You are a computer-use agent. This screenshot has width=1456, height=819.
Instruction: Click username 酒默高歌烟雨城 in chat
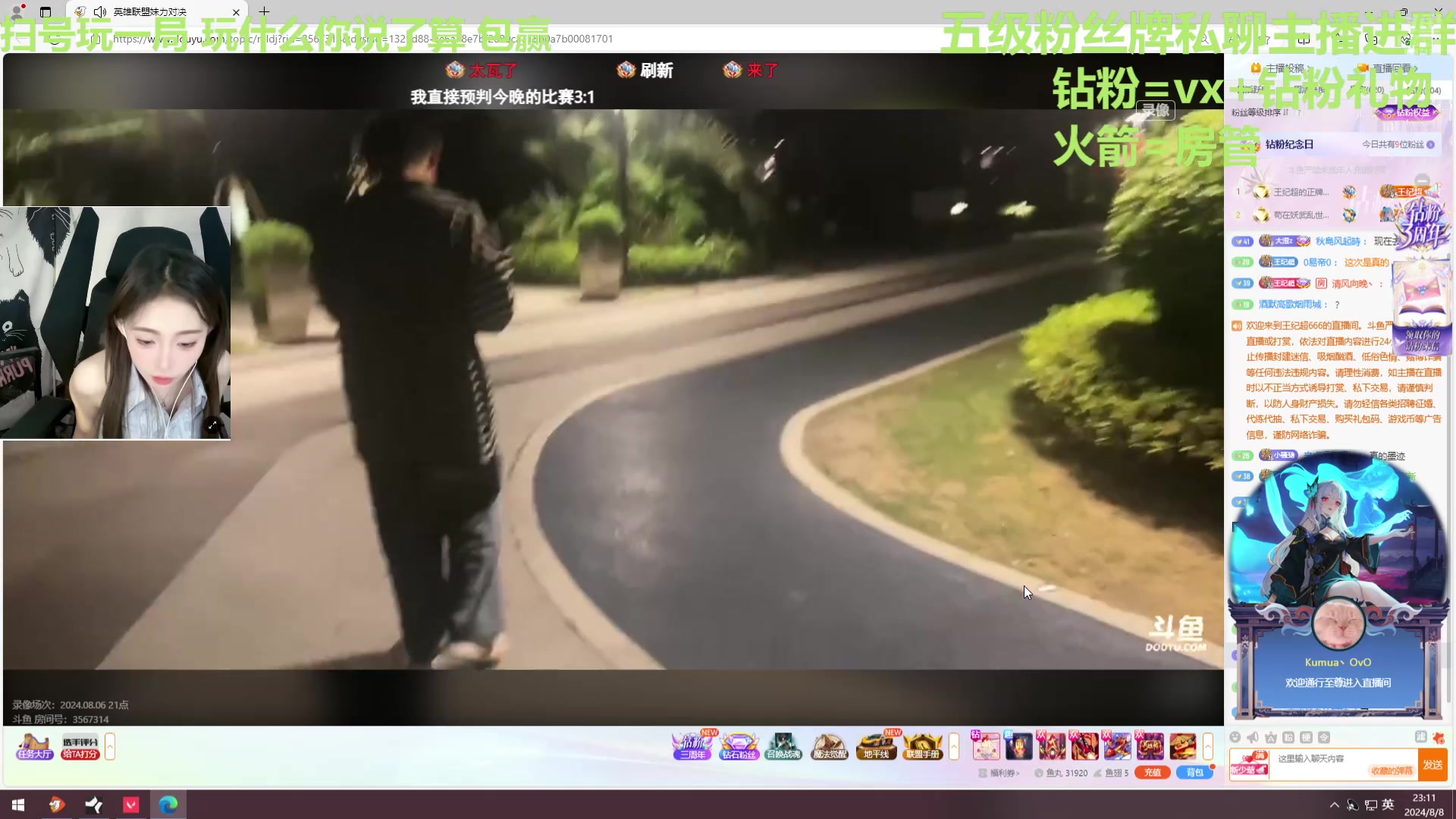pyautogui.click(x=1290, y=304)
